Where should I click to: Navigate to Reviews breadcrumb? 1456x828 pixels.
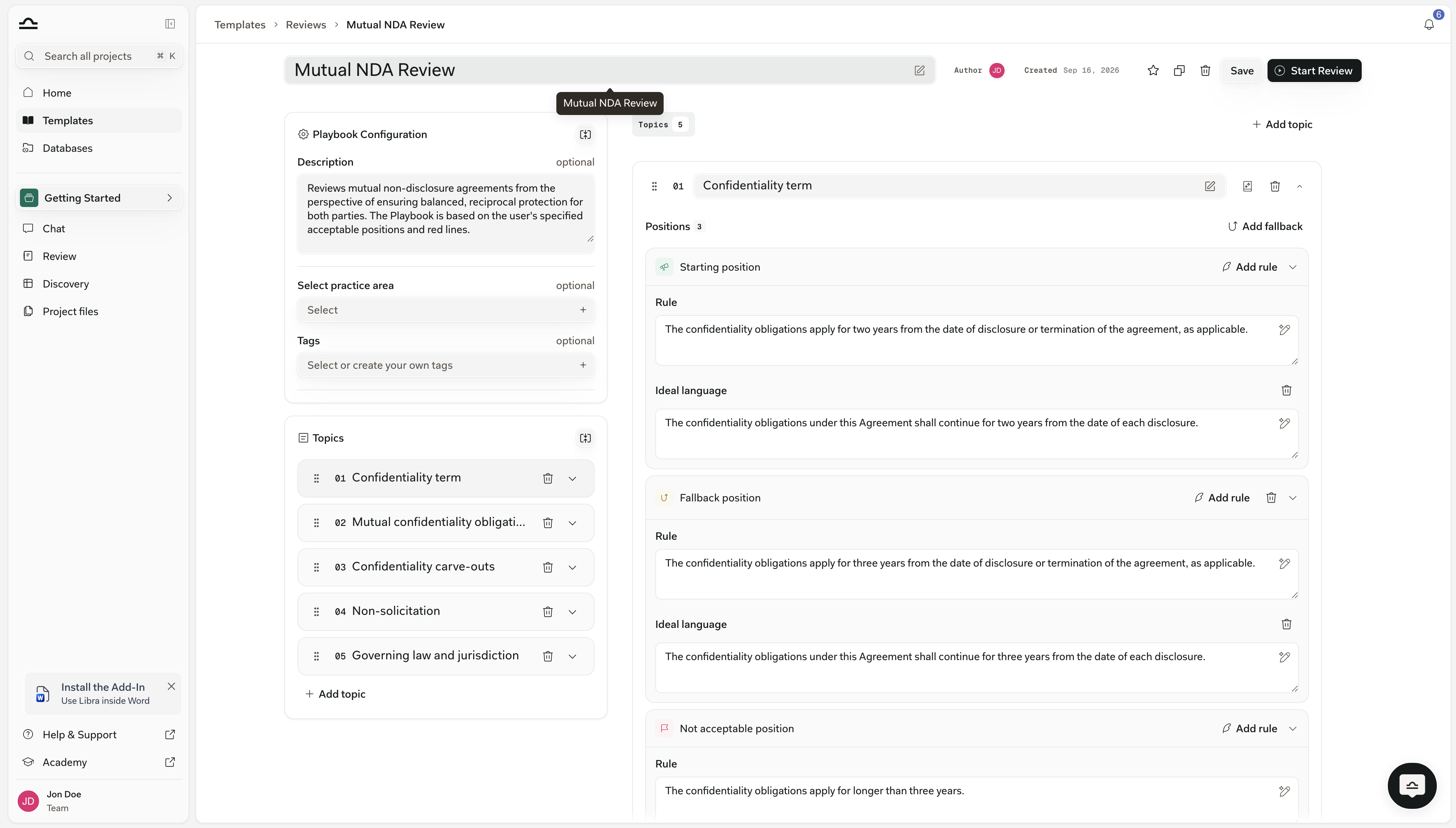coord(306,25)
